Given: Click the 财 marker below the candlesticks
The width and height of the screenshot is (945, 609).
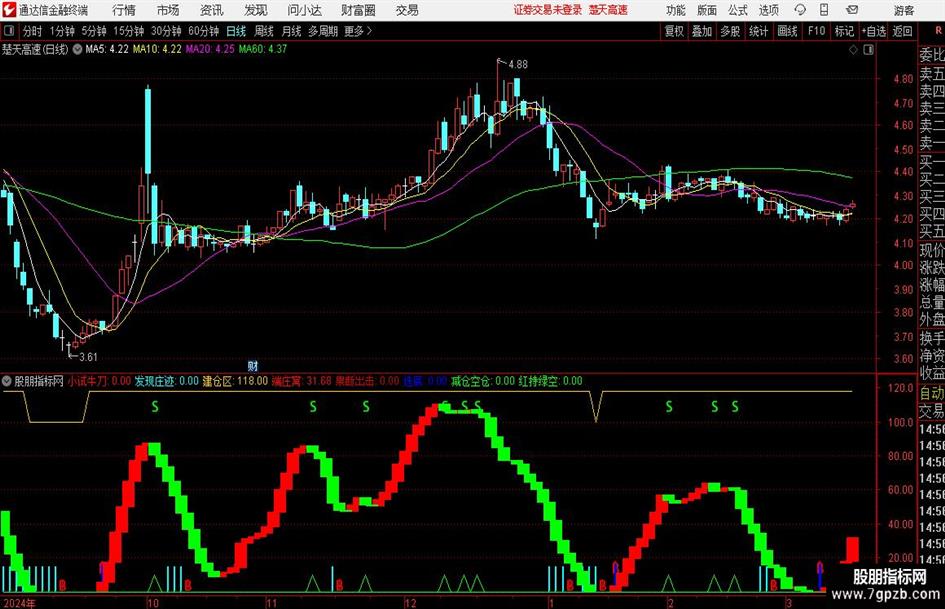Looking at the screenshot, I should [x=253, y=365].
